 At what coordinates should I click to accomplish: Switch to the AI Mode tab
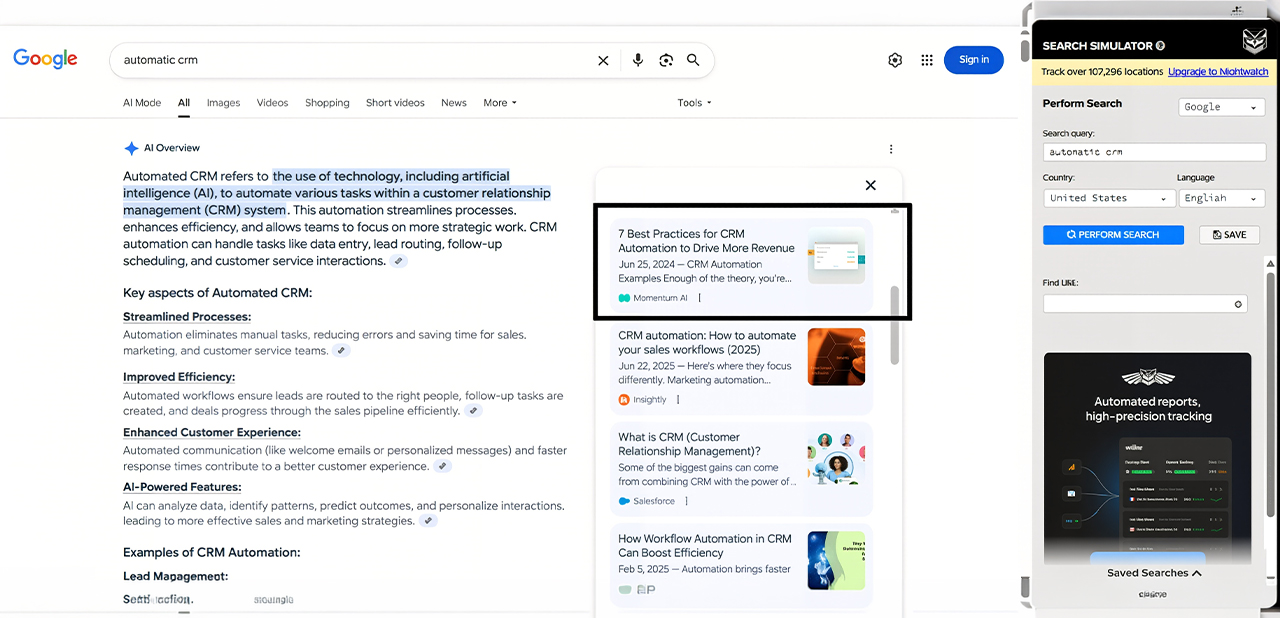[142, 103]
